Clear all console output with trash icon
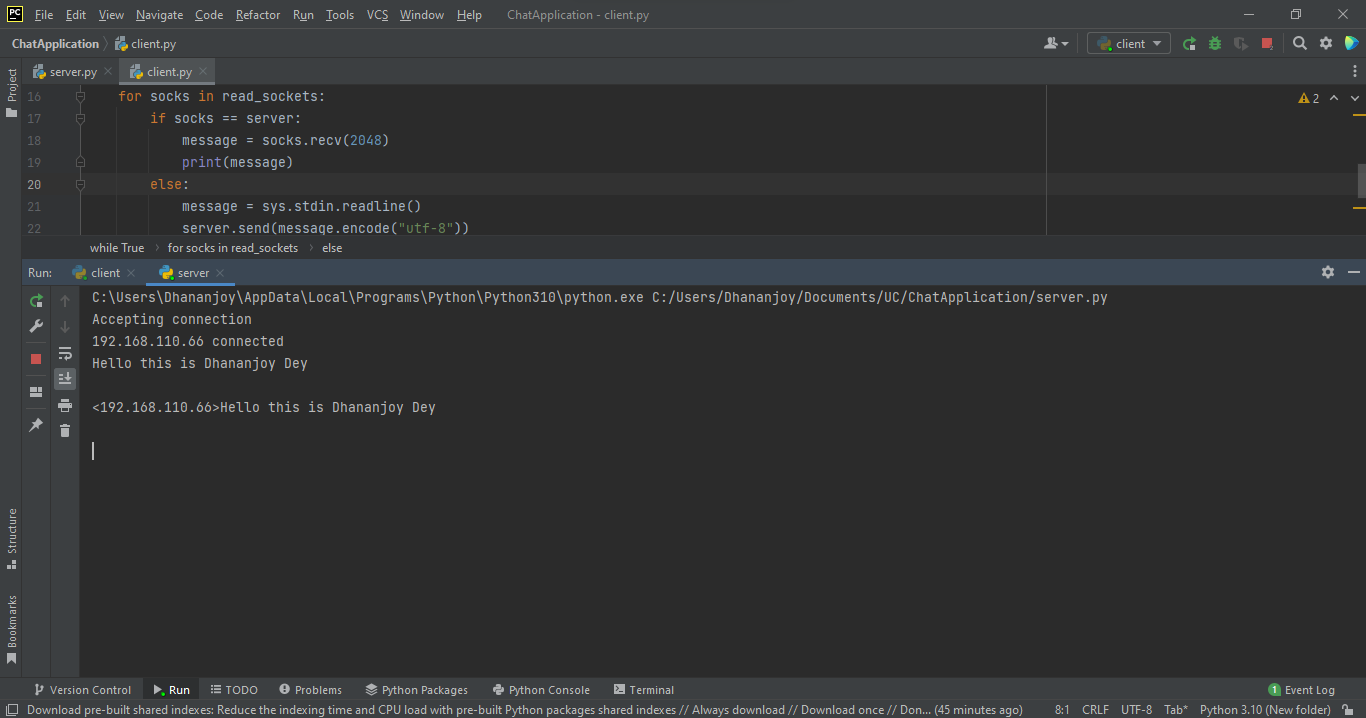 (x=65, y=431)
